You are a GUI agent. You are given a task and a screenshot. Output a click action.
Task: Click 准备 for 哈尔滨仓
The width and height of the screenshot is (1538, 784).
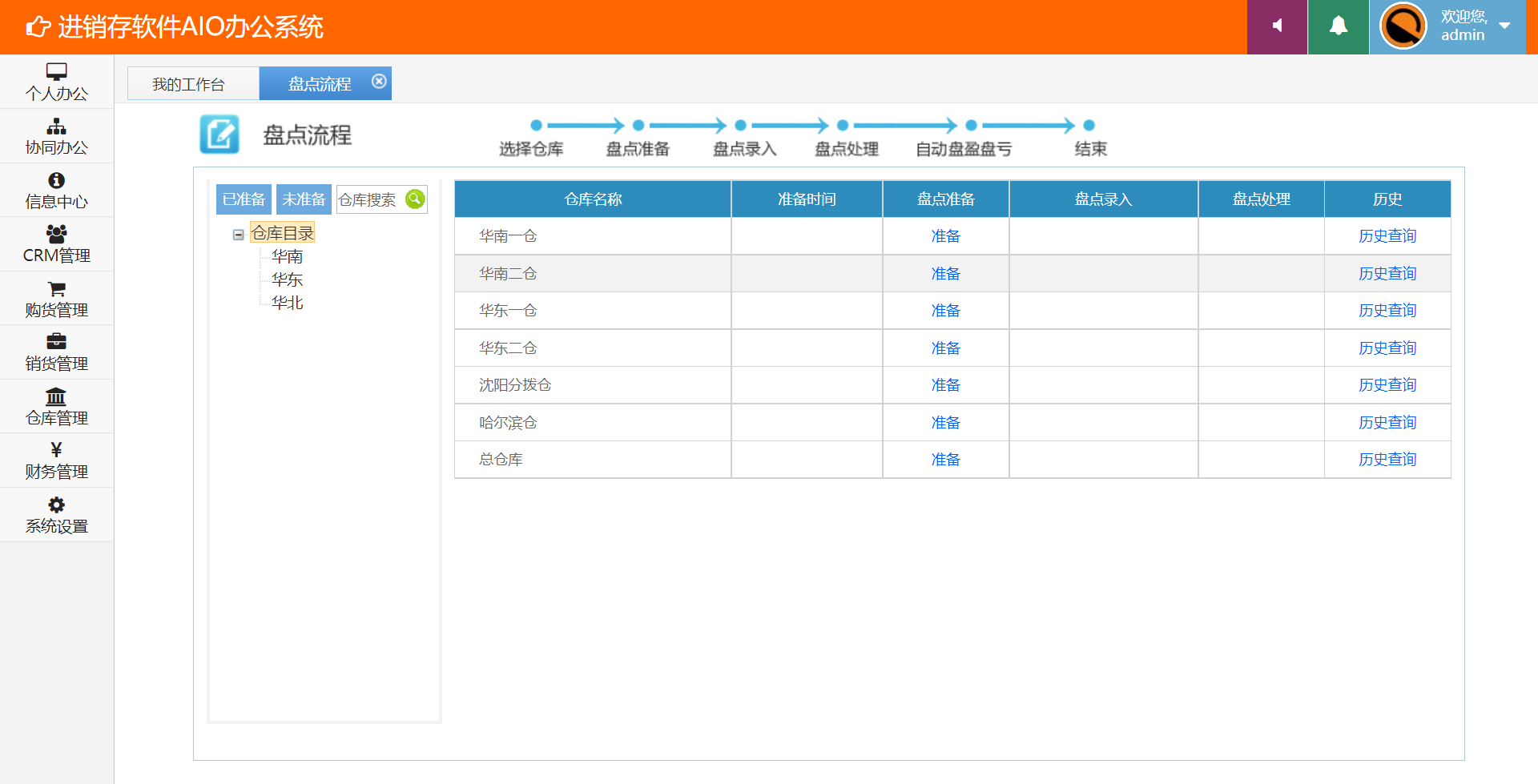point(945,423)
